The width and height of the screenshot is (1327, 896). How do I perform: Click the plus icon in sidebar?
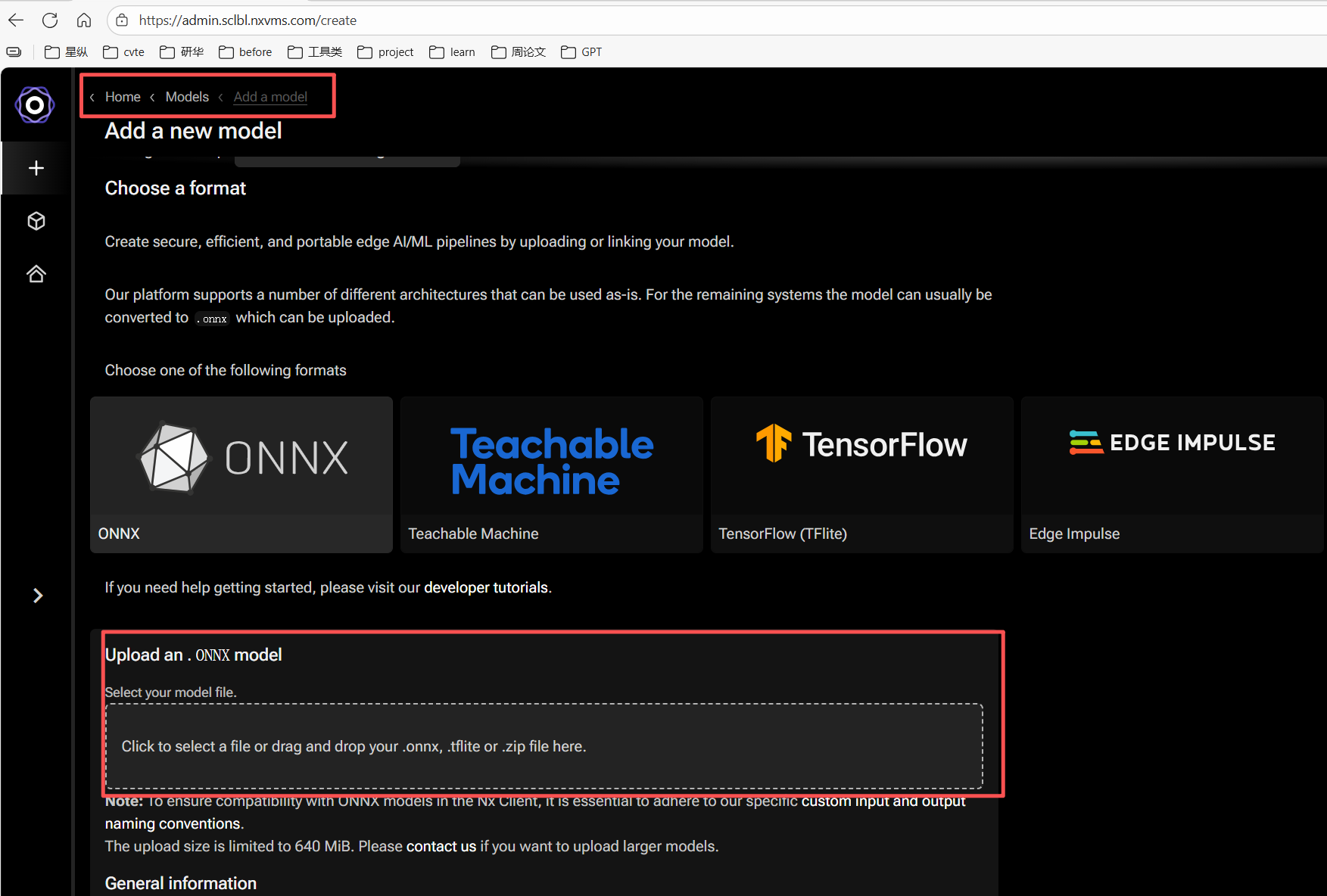36,168
